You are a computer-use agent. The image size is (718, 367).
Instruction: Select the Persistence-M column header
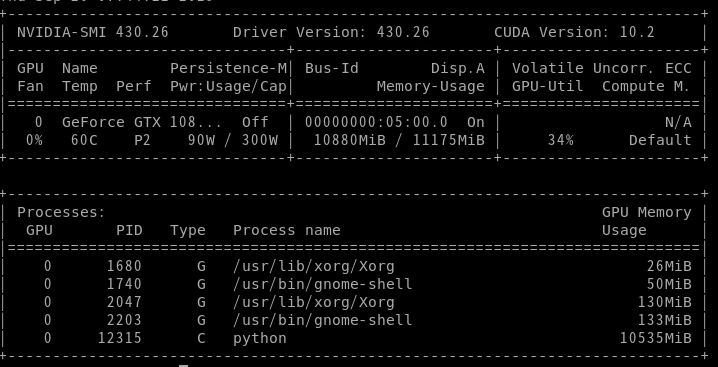click(x=228, y=68)
